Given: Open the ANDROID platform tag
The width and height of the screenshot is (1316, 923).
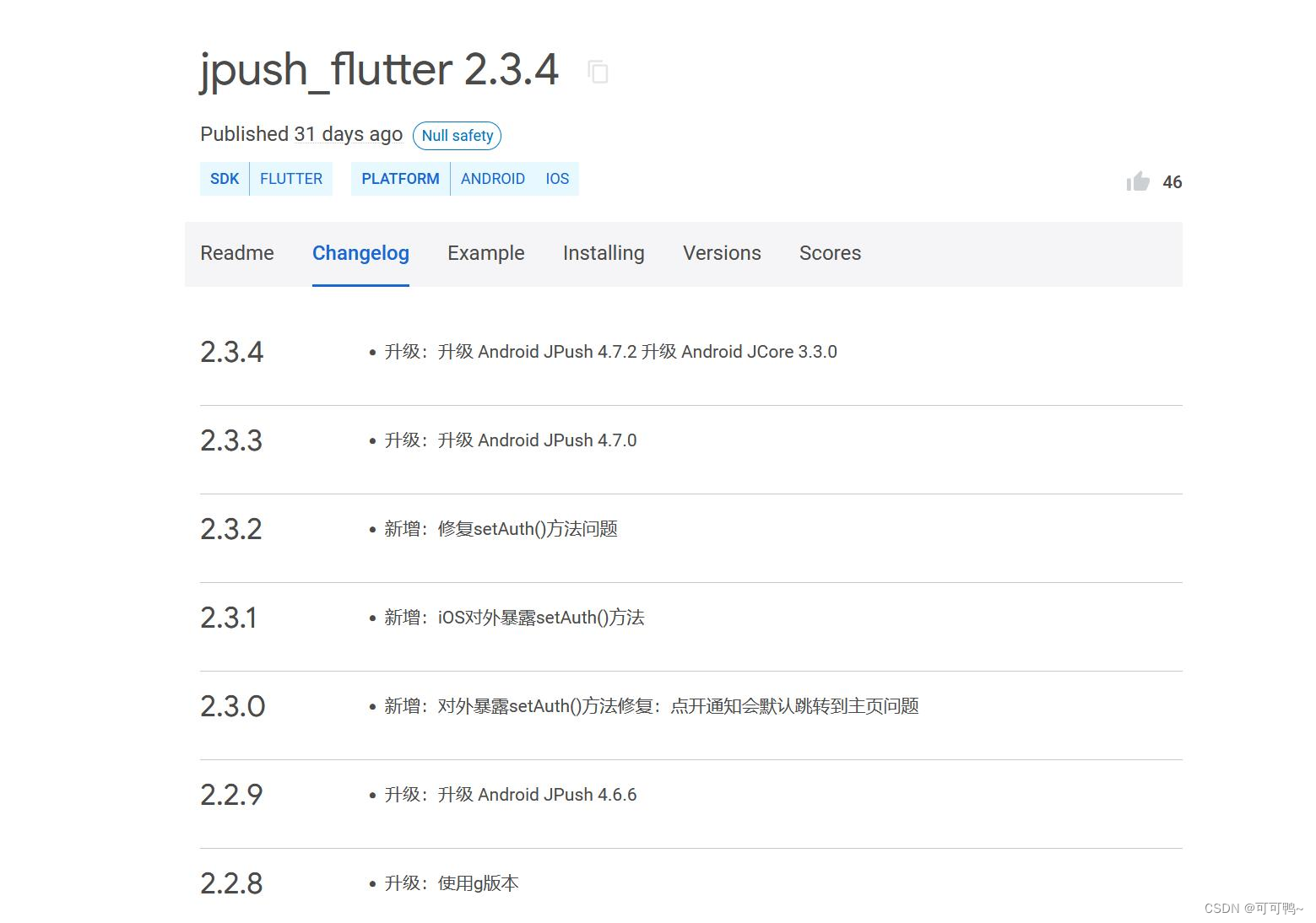Looking at the screenshot, I should (493, 179).
